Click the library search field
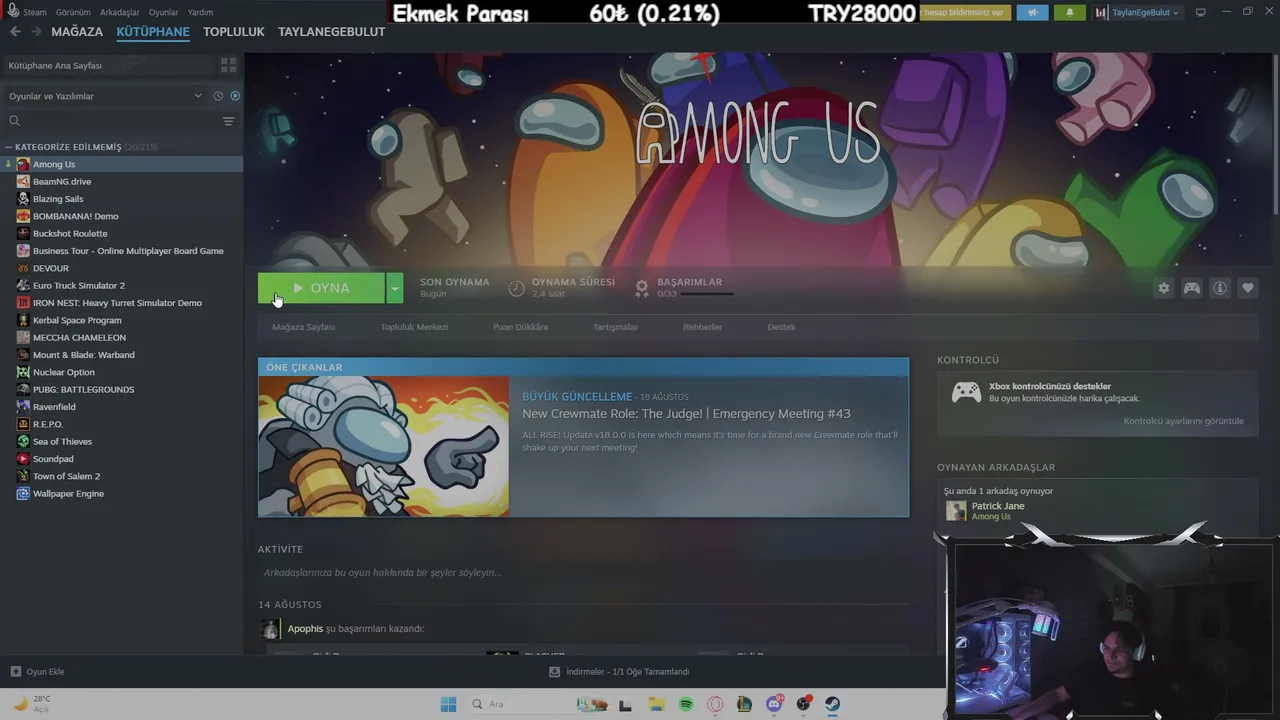1280x720 pixels. (110, 121)
